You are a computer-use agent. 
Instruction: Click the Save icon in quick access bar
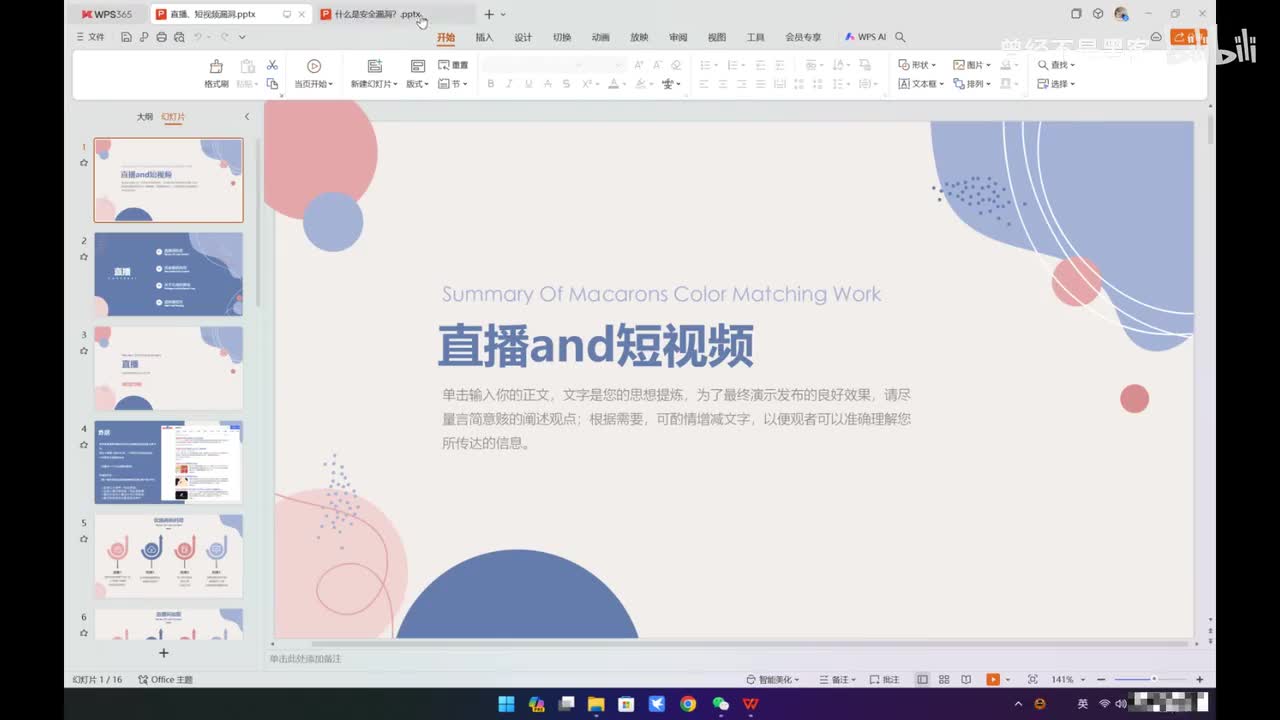click(126, 37)
